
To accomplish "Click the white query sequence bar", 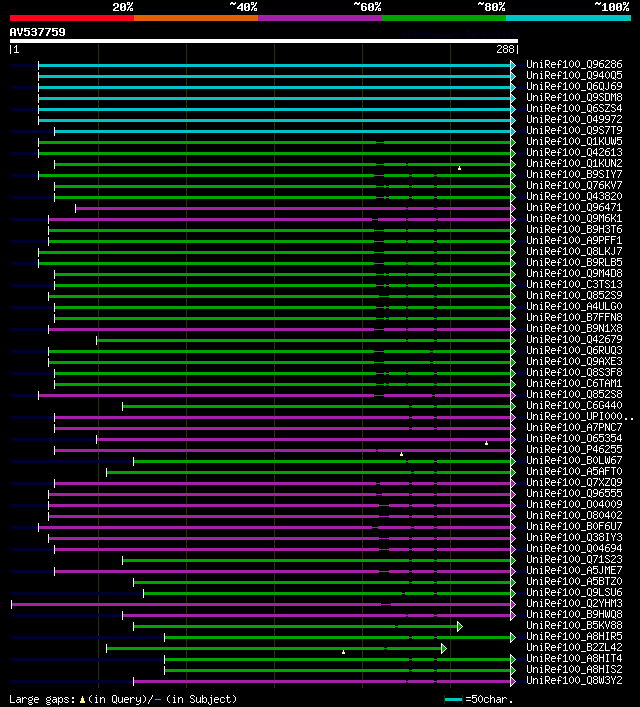I will coord(264,41).
